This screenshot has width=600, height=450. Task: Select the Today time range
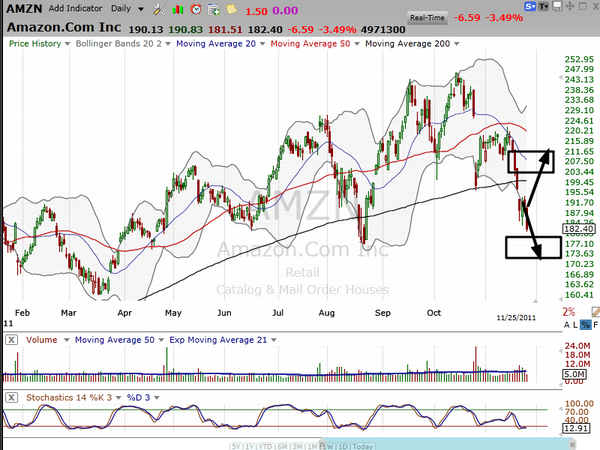pyautogui.click(x=362, y=446)
